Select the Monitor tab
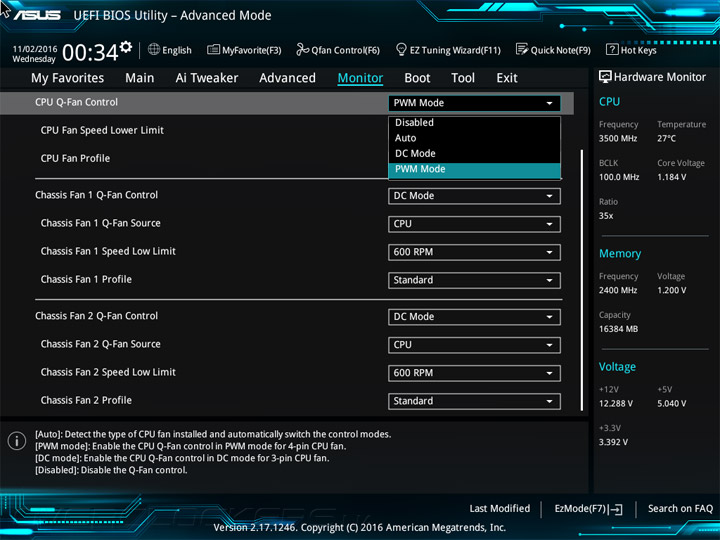The image size is (720, 540). click(x=360, y=78)
